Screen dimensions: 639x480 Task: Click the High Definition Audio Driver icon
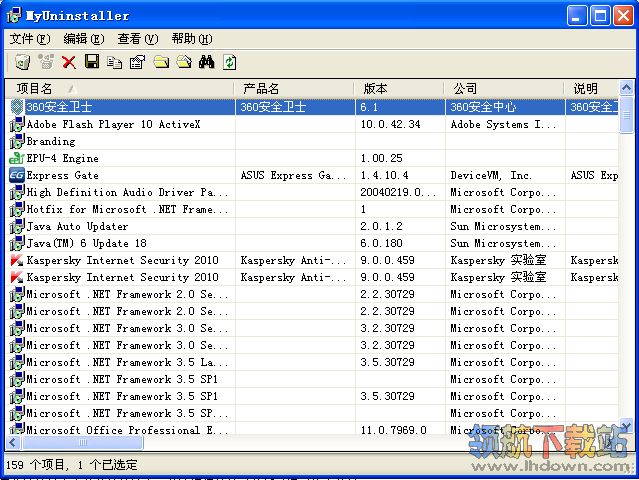(16, 192)
